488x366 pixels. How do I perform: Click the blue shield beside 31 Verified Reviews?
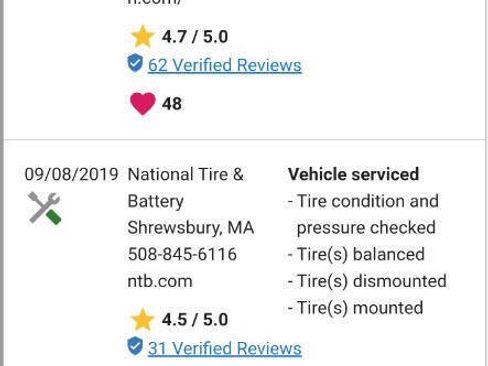coord(135,346)
